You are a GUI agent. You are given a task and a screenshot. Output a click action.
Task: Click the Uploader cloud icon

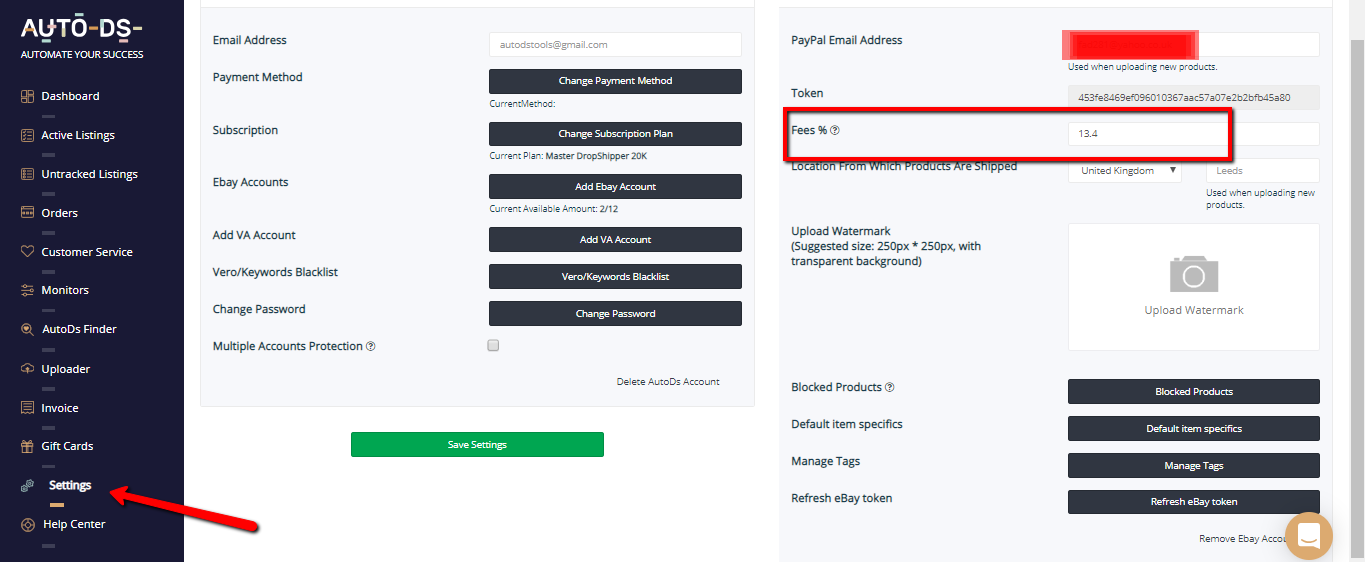click(28, 369)
